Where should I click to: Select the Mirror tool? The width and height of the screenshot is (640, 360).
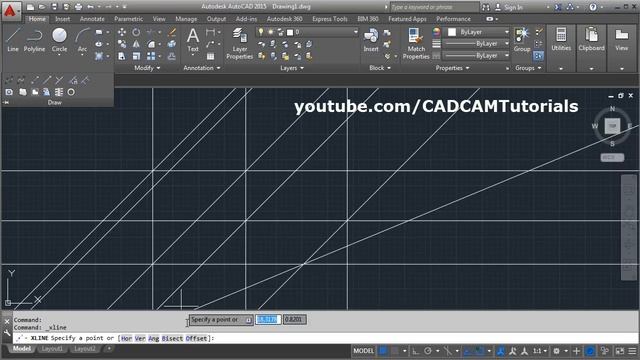pos(136,44)
